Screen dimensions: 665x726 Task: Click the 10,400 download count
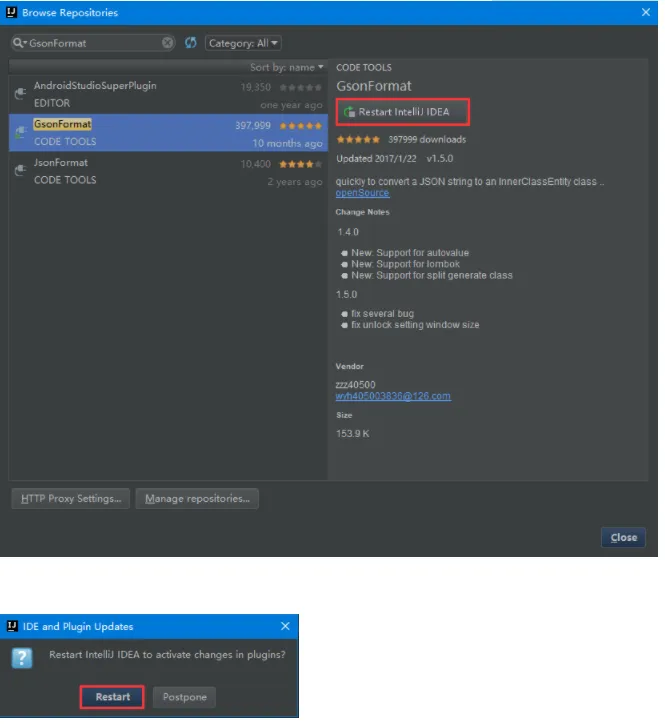[x=256, y=164]
